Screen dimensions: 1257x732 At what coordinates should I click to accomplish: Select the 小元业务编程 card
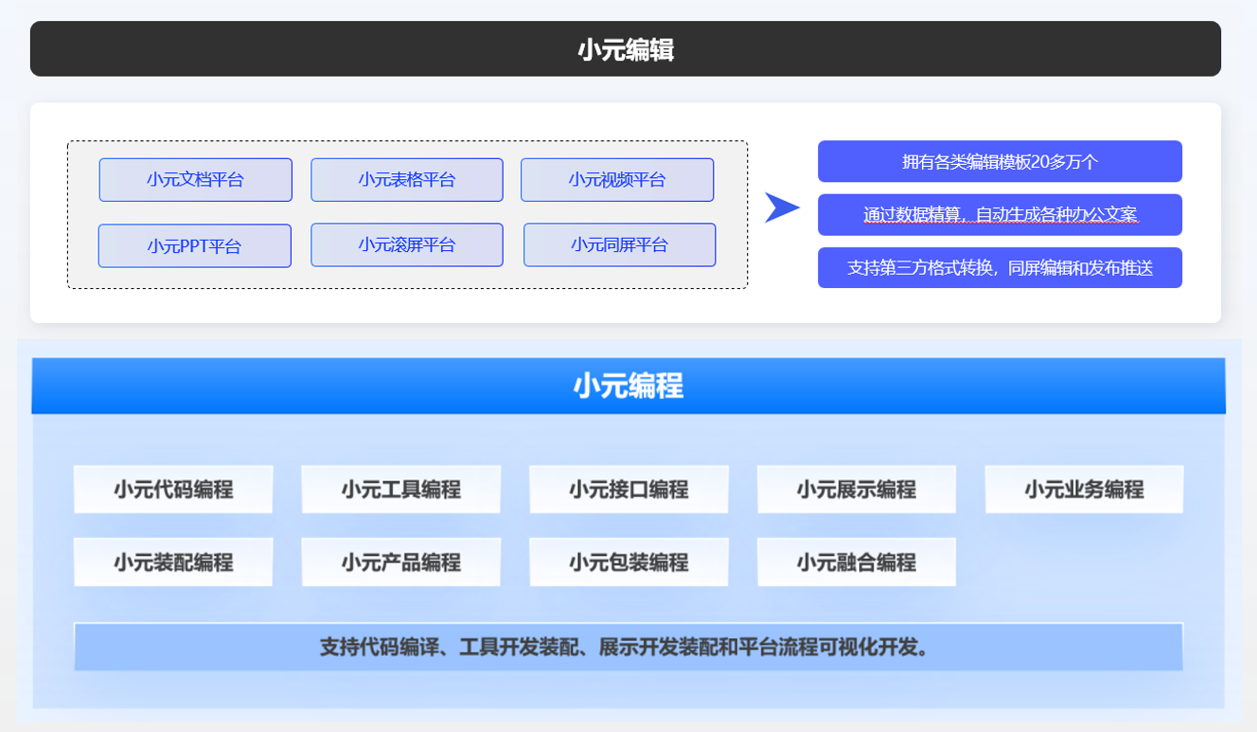coord(1084,490)
